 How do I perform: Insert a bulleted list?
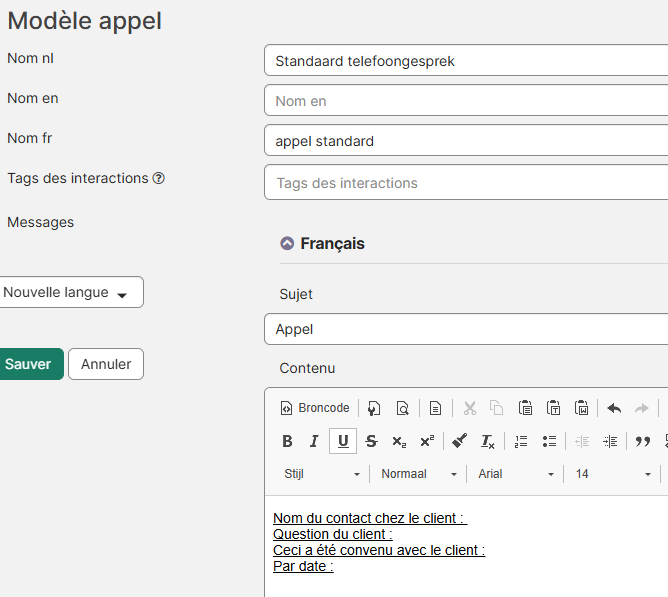pyautogui.click(x=549, y=441)
